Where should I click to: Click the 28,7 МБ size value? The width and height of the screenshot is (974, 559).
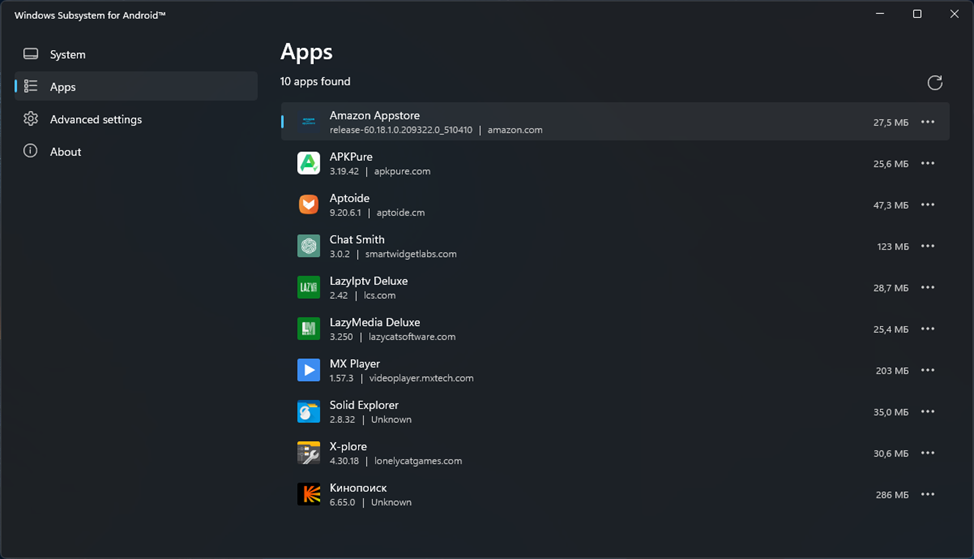coord(891,288)
